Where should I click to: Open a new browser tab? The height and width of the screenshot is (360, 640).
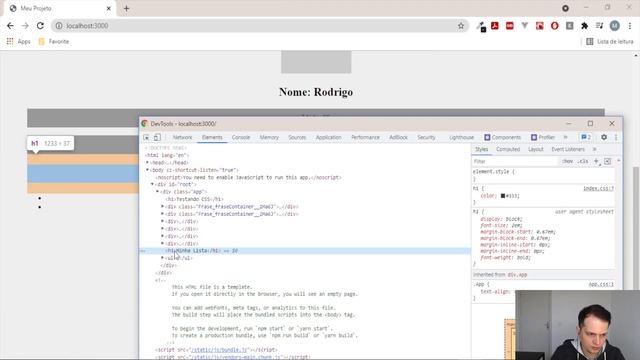click(126, 8)
